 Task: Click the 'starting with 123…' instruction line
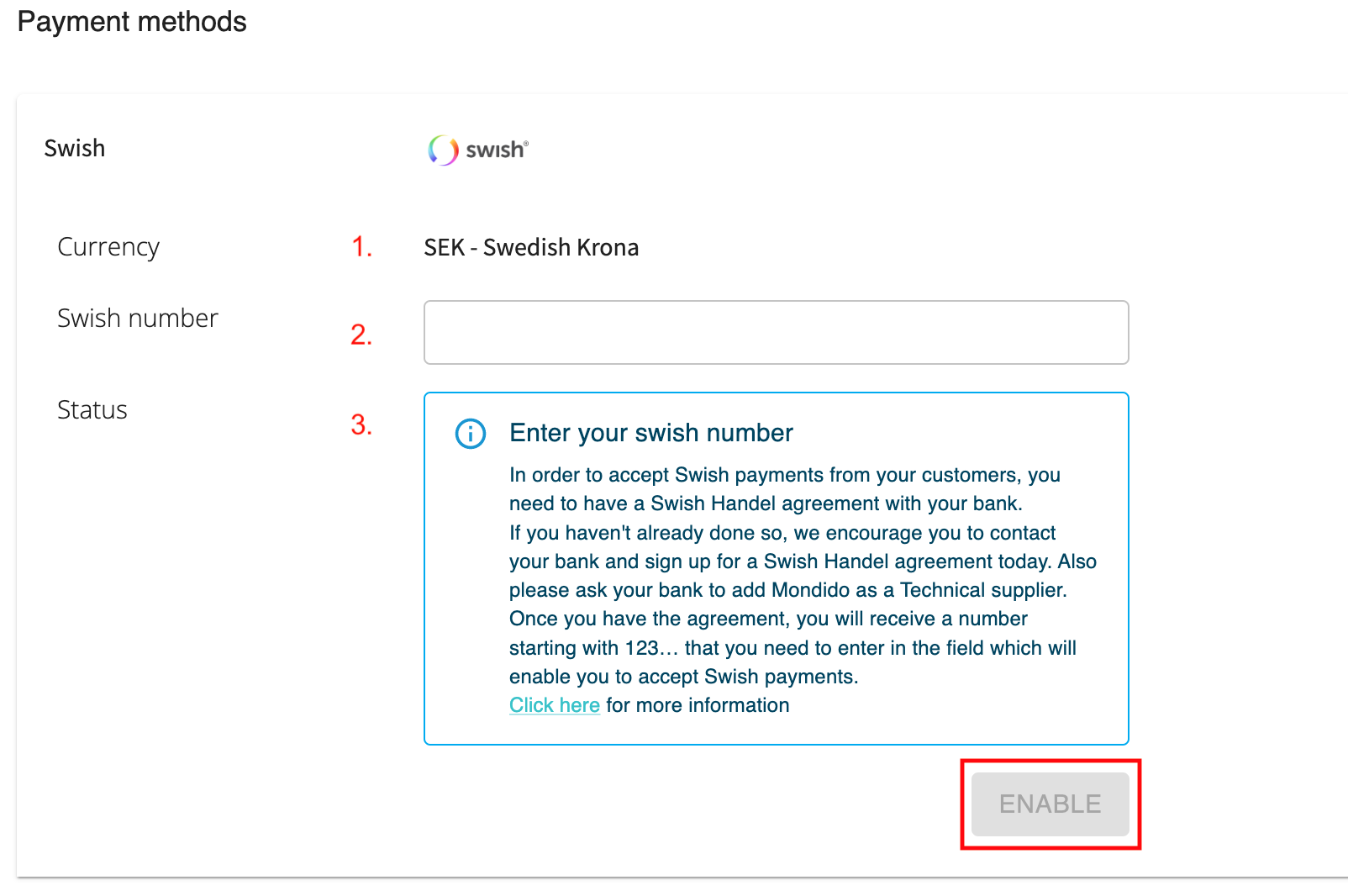(792, 648)
